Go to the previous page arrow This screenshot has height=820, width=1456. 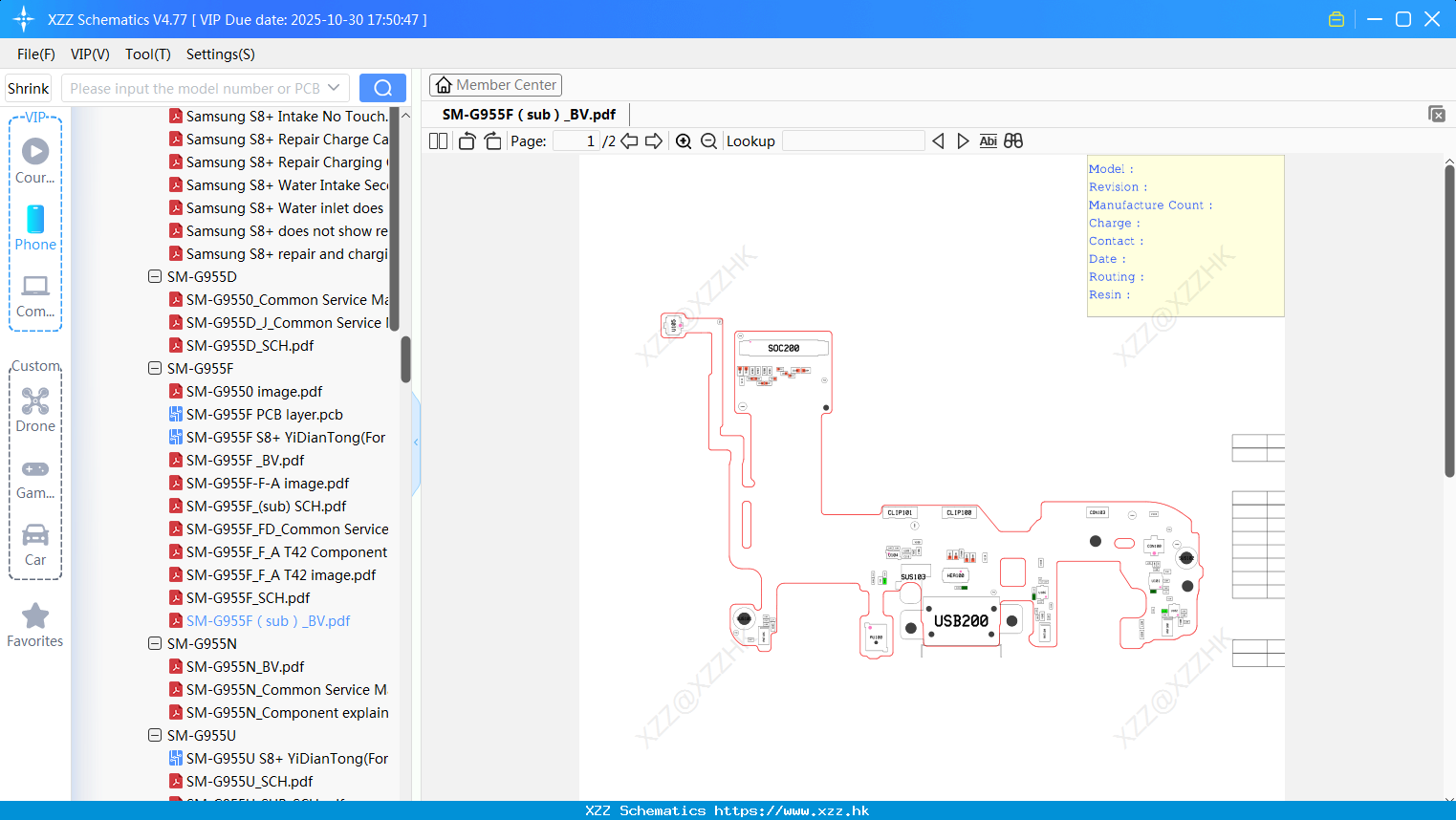pyautogui.click(x=629, y=140)
